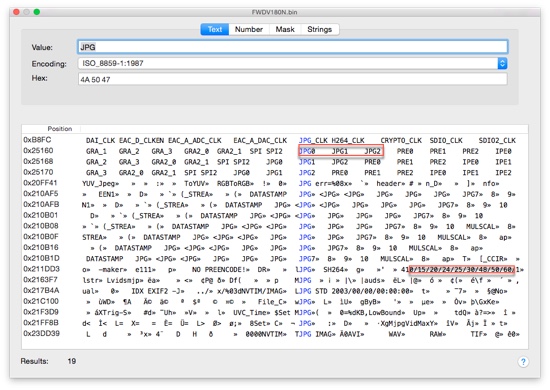This screenshot has height=390, width=550.
Task: Switch to the Text tab
Action: (215, 29)
